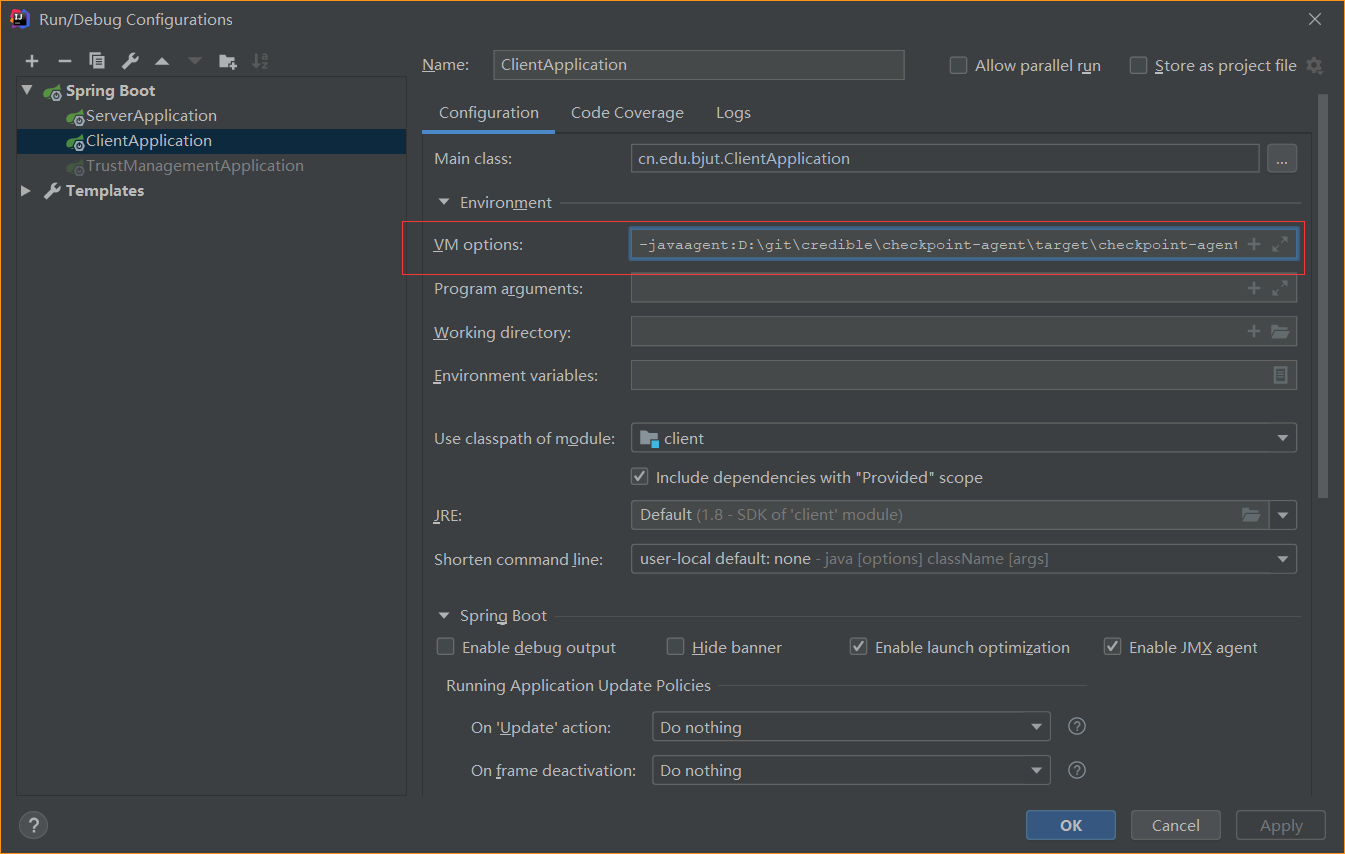Click the Create New Folder icon
This screenshot has height=854, width=1345.
pyautogui.click(x=228, y=61)
